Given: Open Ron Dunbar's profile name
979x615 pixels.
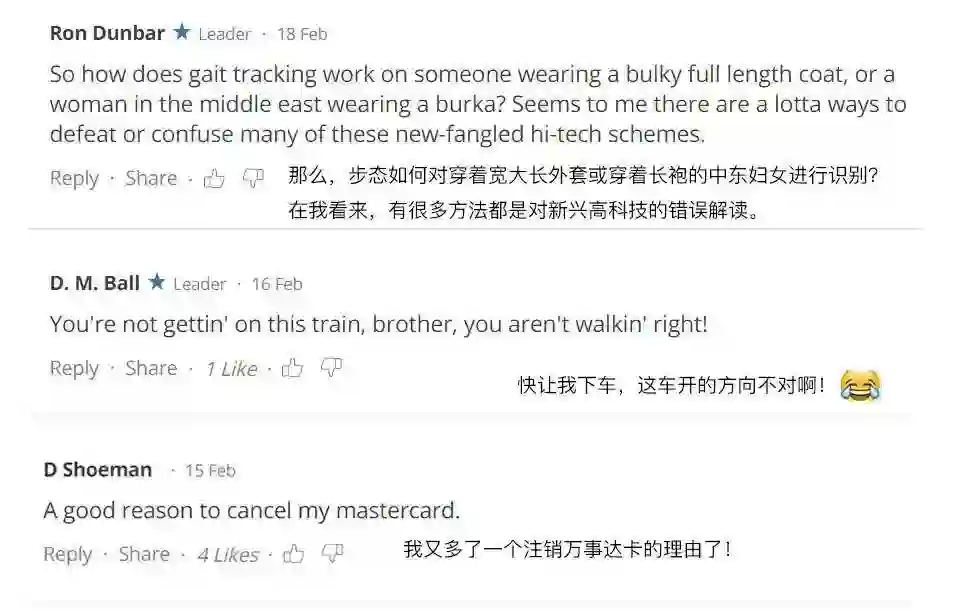Looking at the screenshot, I should (x=107, y=33).
